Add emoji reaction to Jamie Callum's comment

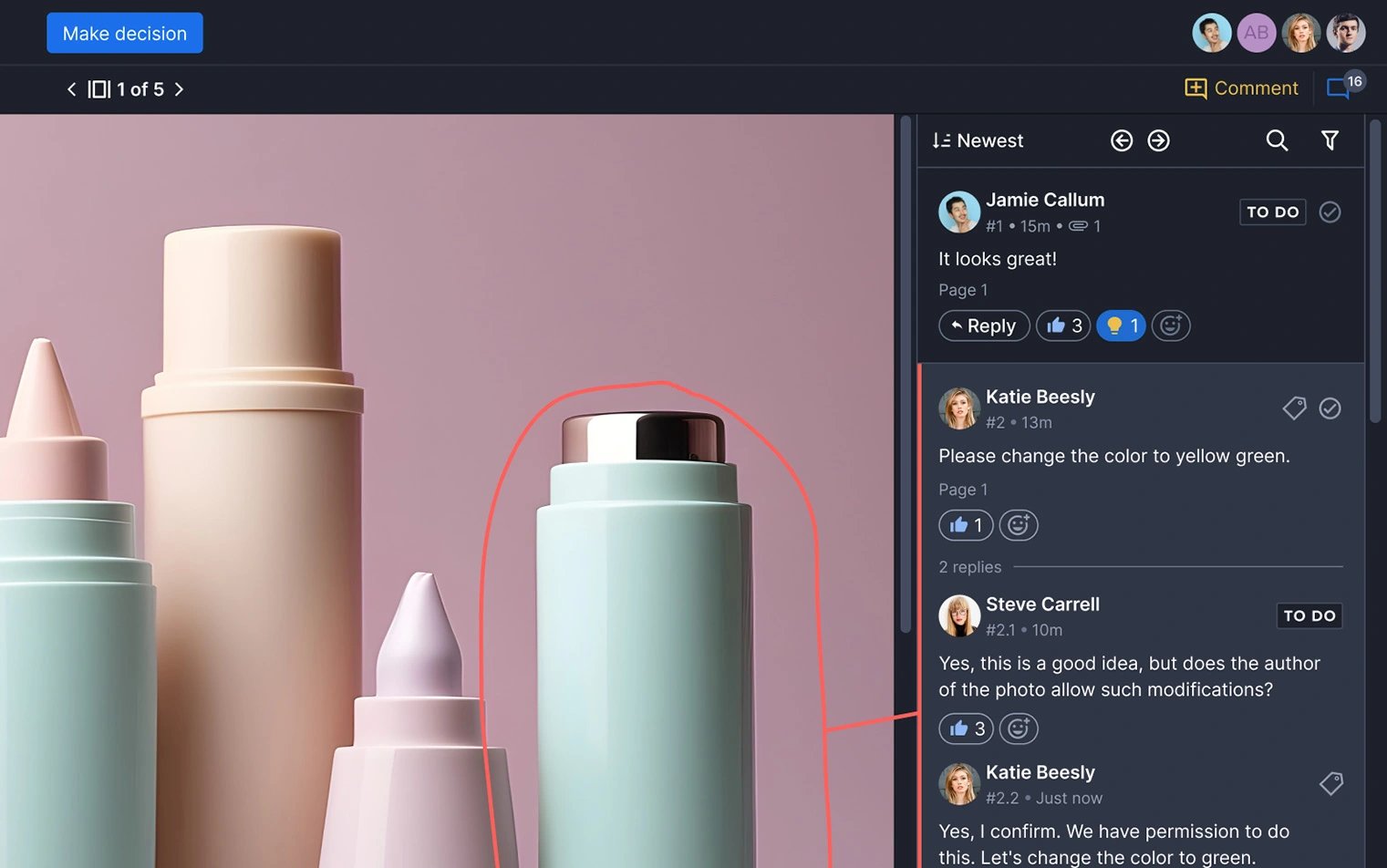[x=1171, y=325]
